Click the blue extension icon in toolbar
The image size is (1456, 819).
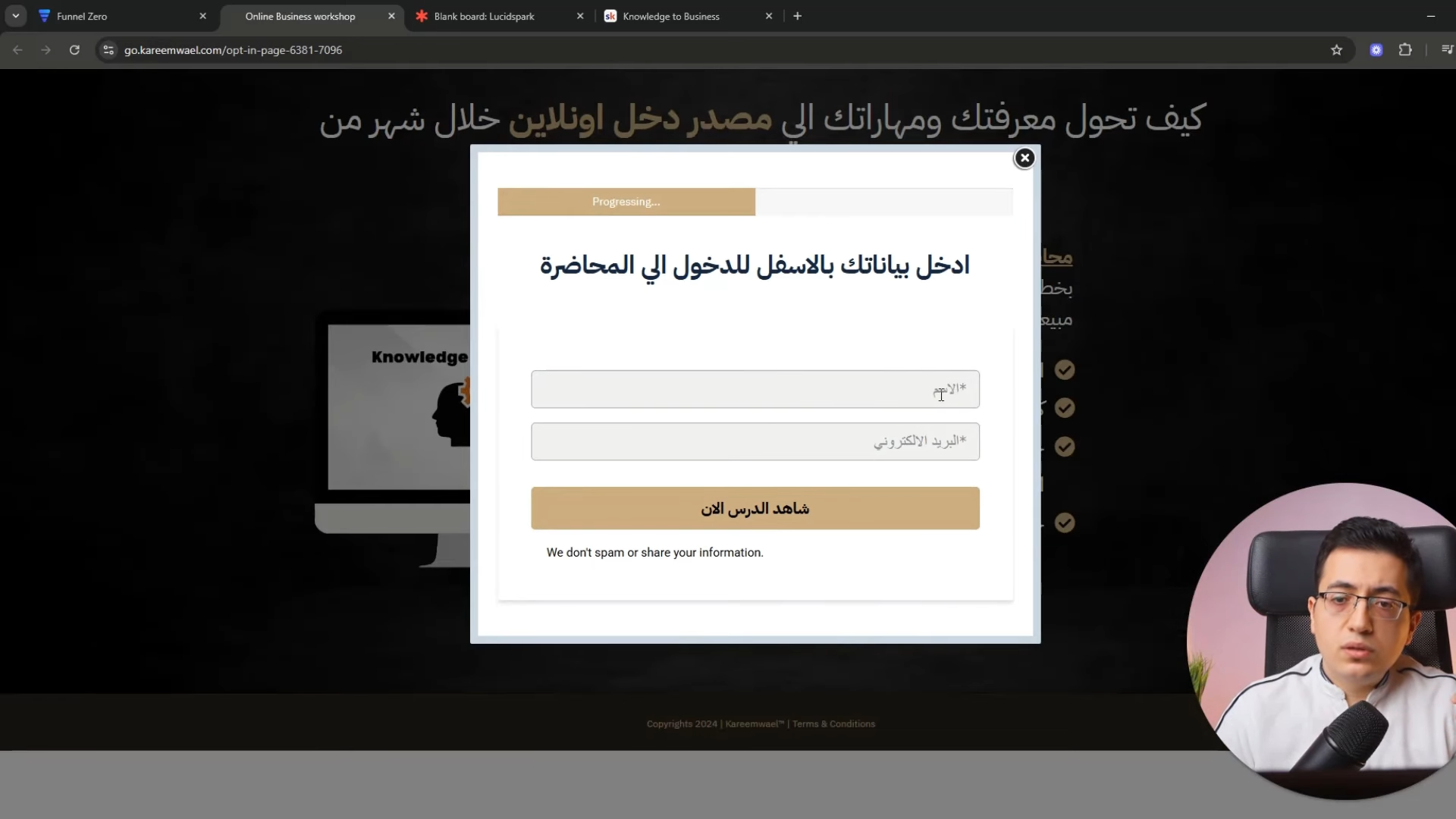point(1376,50)
